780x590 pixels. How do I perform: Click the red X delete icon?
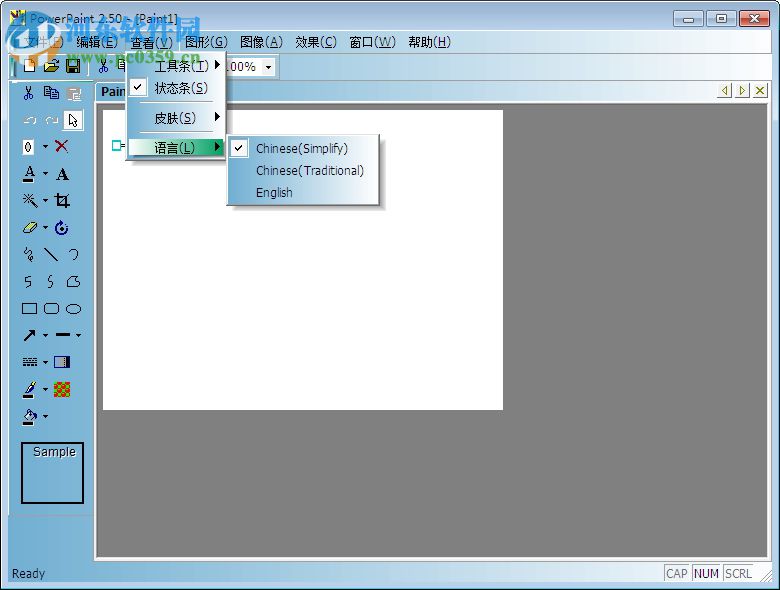point(62,146)
